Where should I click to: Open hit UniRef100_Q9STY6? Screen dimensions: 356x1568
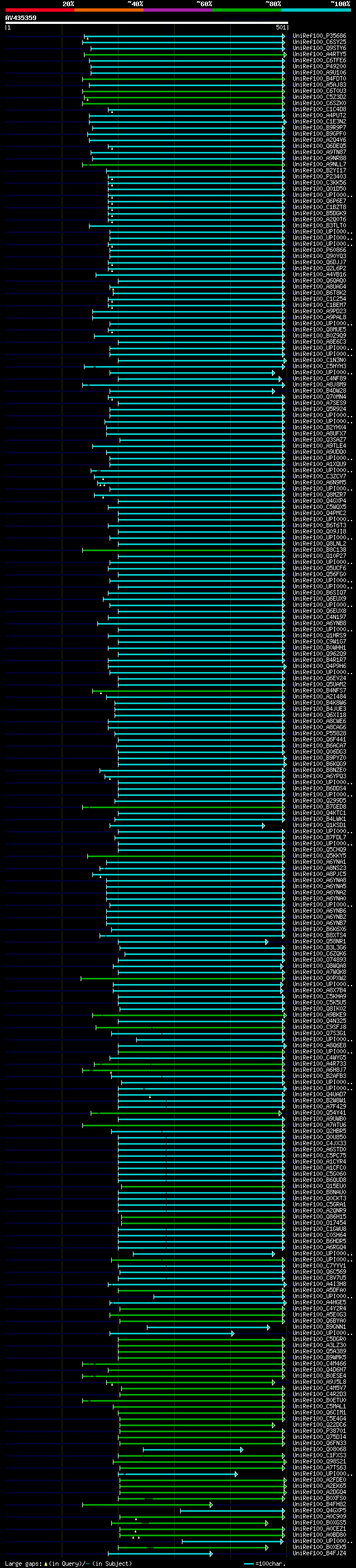[x=319, y=48]
